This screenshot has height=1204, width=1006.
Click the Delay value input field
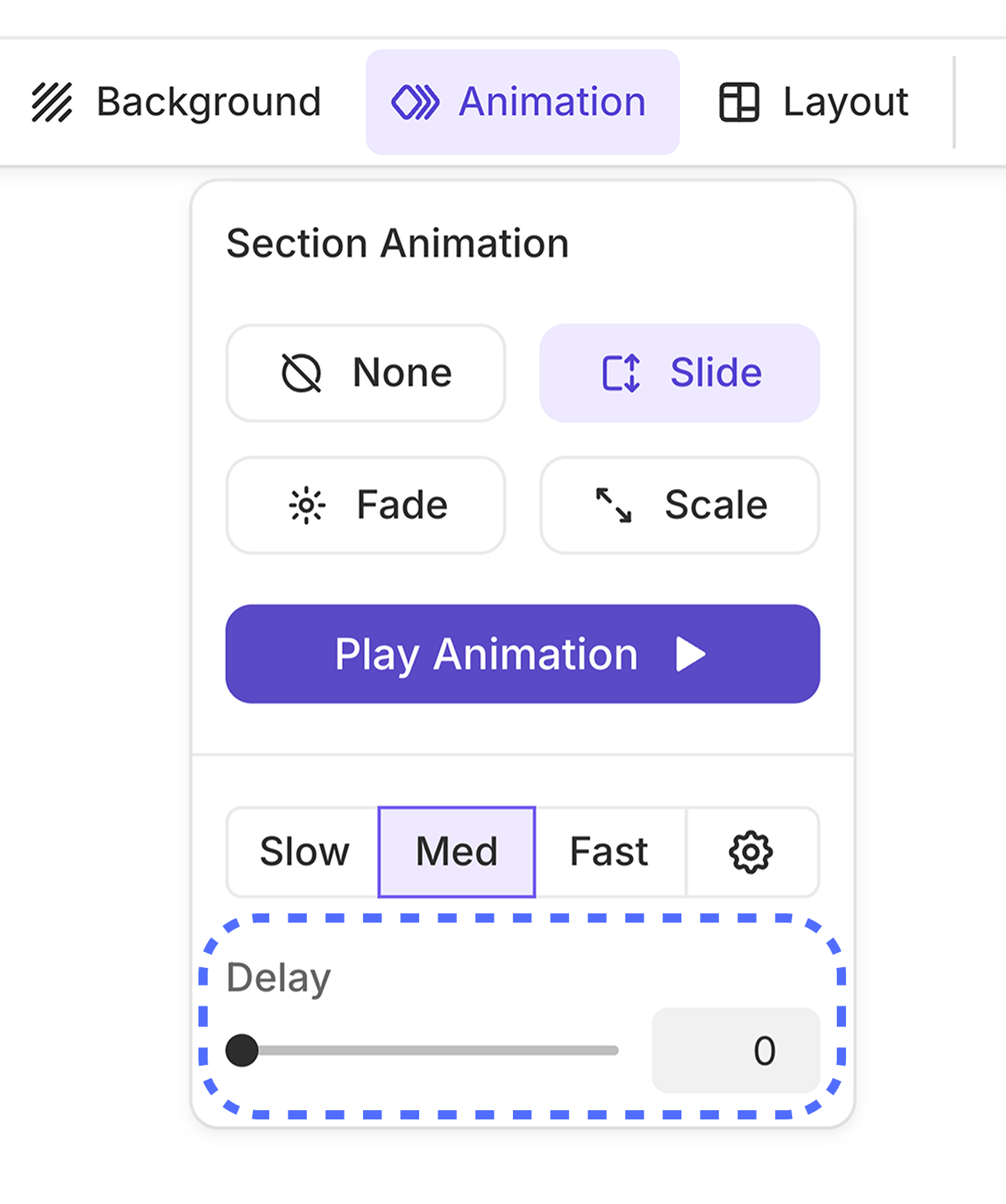(735, 1050)
